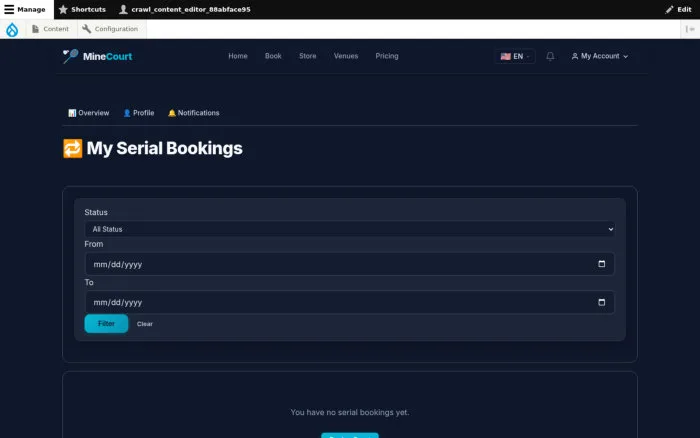
Task: Click the Edit pencil button
Action: [678, 9]
